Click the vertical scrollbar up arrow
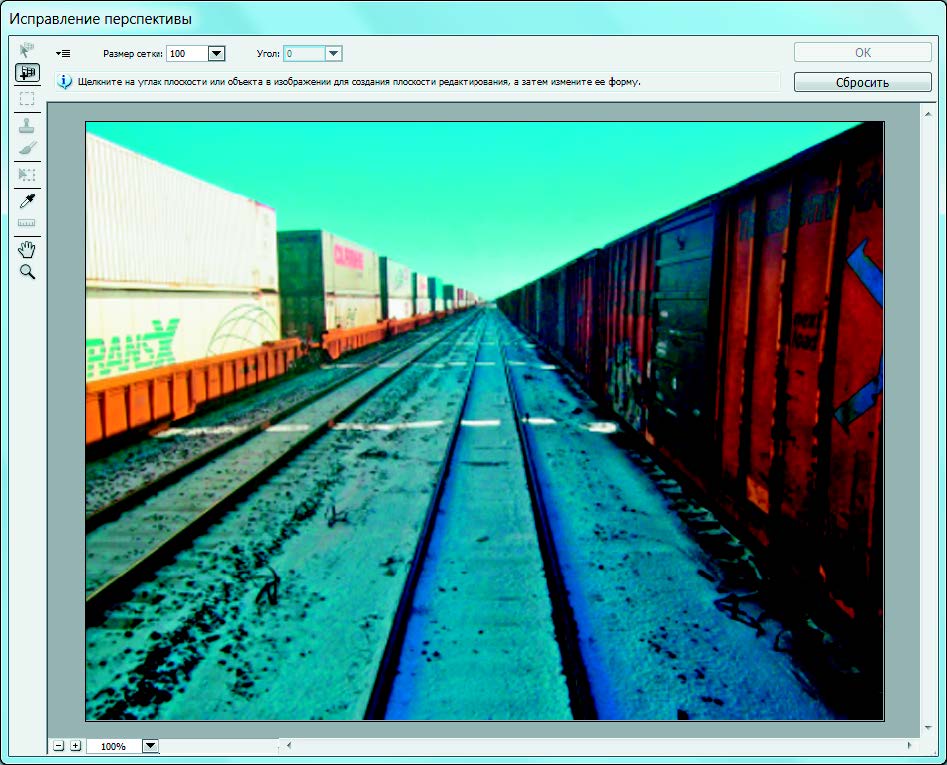Screen dimensions: 947x765 click(x=928, y=114)
